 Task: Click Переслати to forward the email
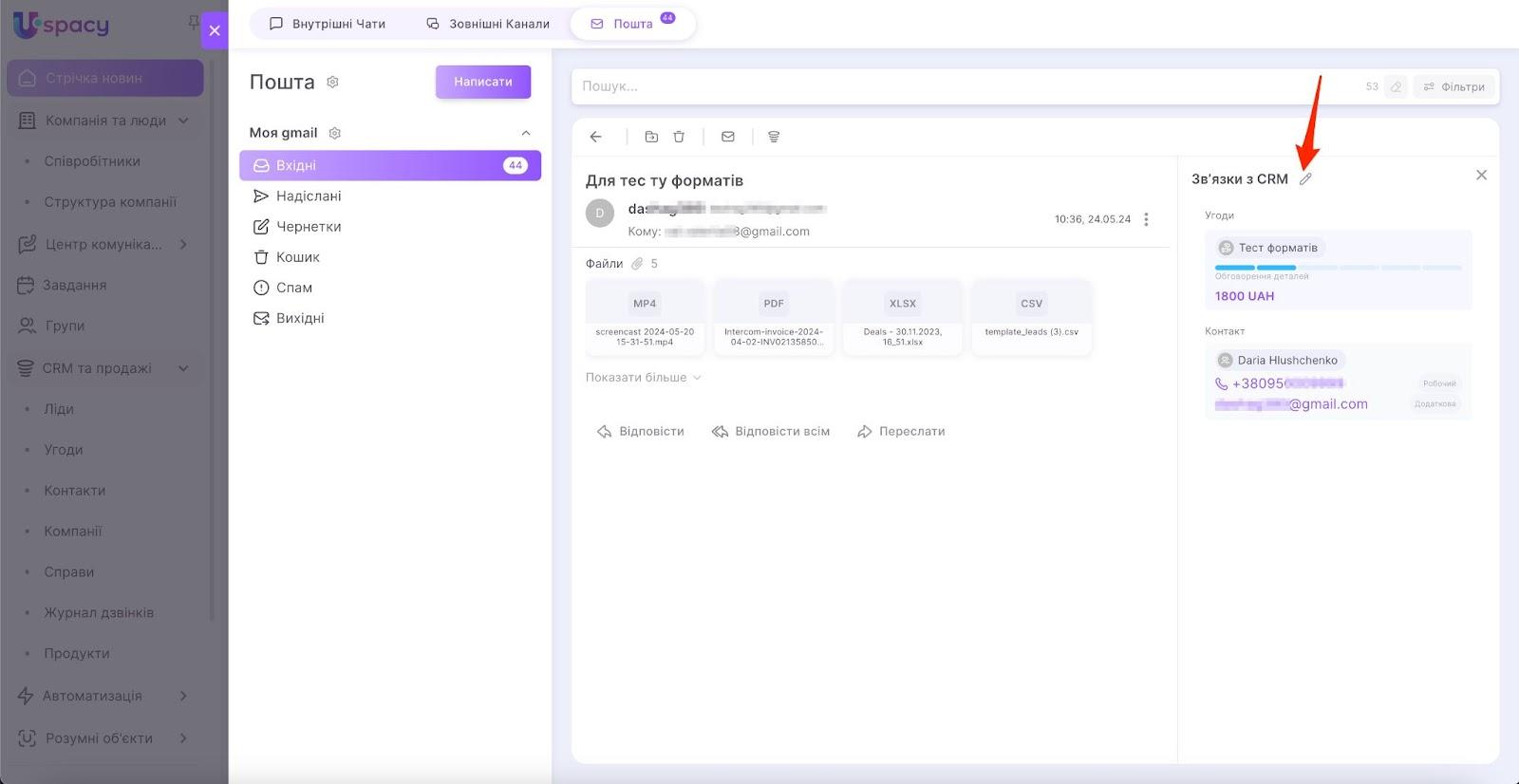tap(901, 431)
